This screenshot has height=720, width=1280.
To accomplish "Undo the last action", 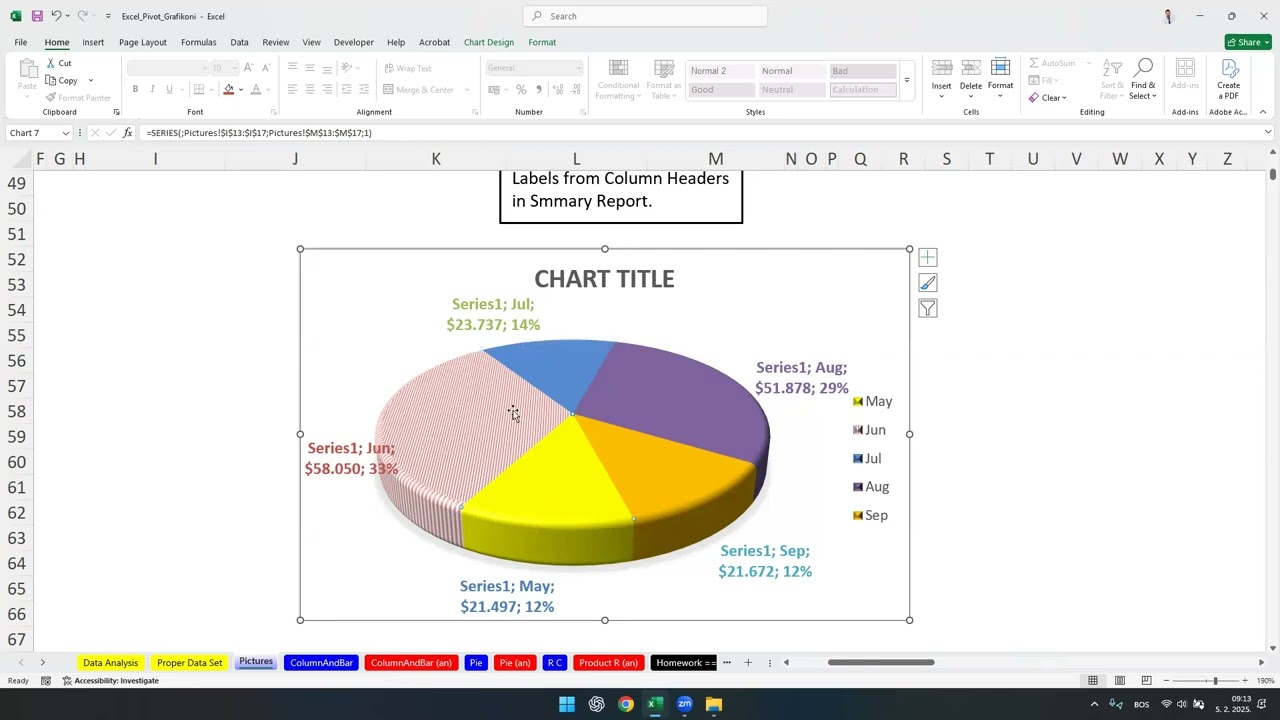I will click(56, 16).
